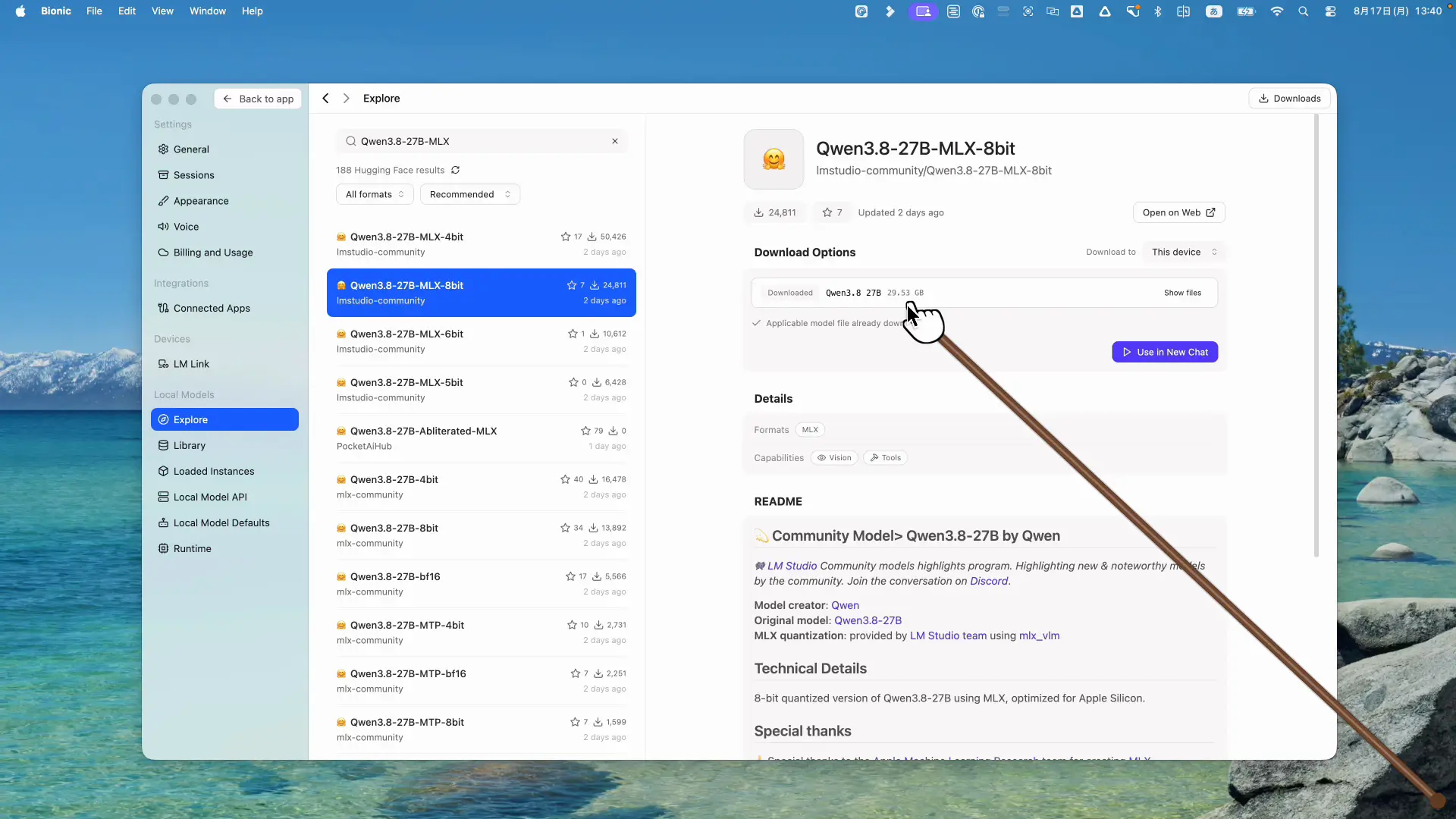The image size is (1456, 819).
Task: Open the General settings page
Action: tap(224, 149)
